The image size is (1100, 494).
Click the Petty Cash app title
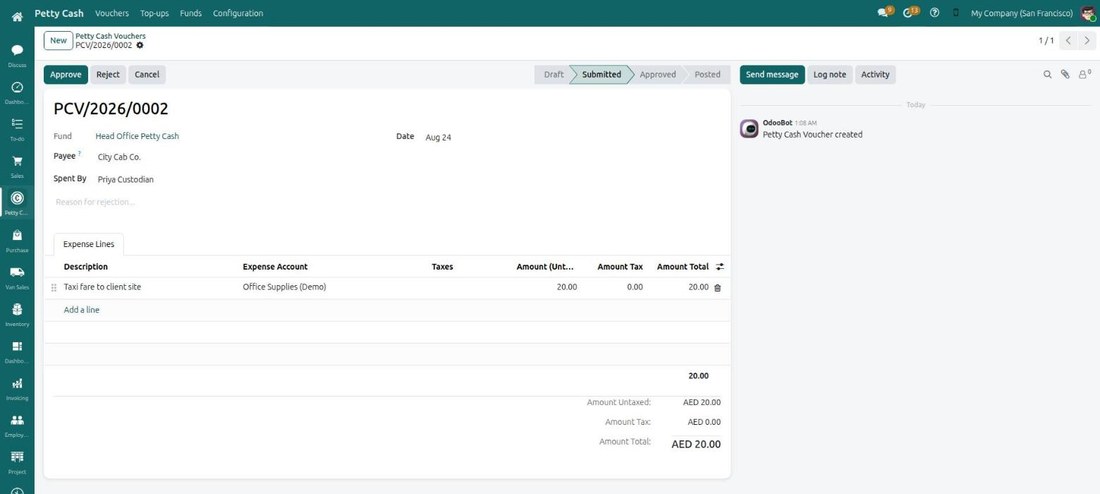point(59,13)
